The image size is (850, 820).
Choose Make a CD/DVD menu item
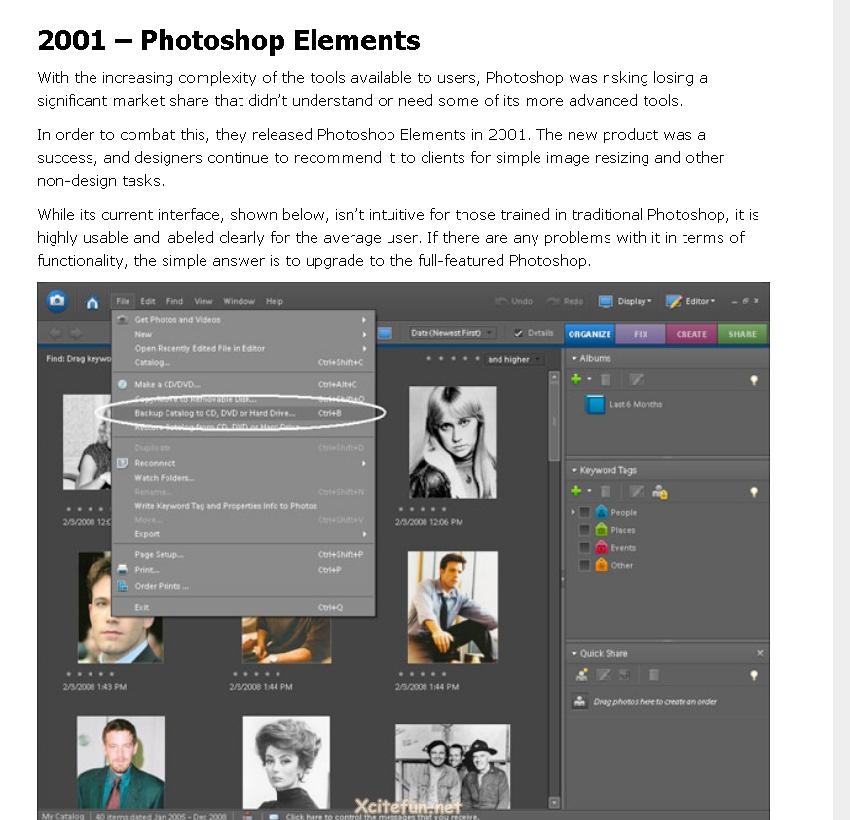(x=243, y=384)
